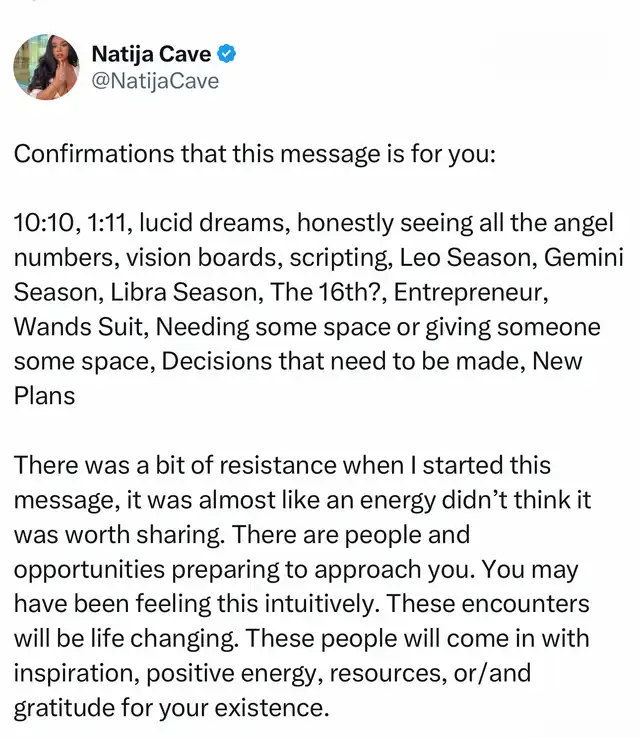Click the Natija Cave display name
640x738 pixels.
pyautogui.click(x=150, y=54)
